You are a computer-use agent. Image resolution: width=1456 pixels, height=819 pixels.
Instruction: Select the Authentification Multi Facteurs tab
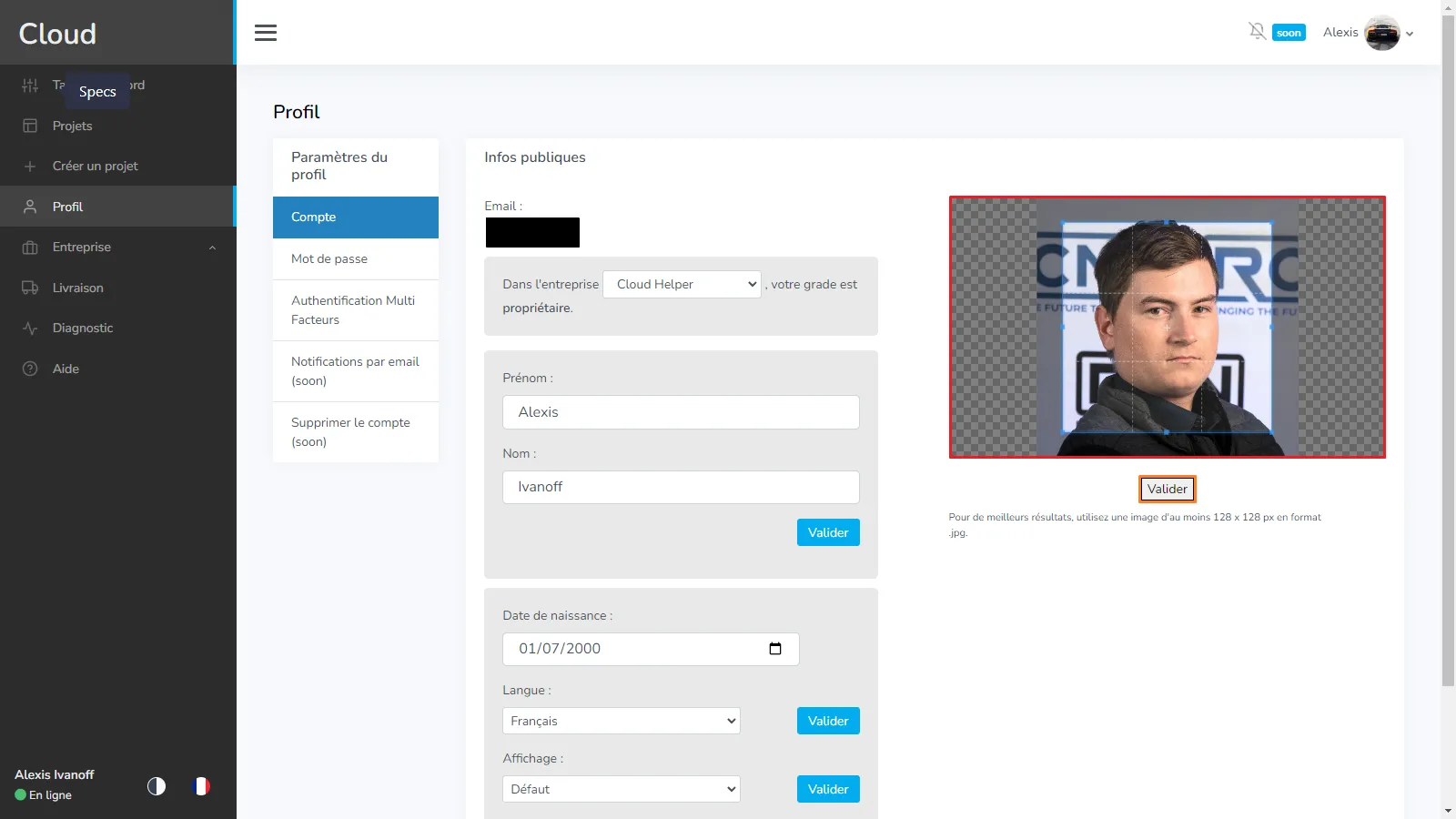tap(355, 310)
